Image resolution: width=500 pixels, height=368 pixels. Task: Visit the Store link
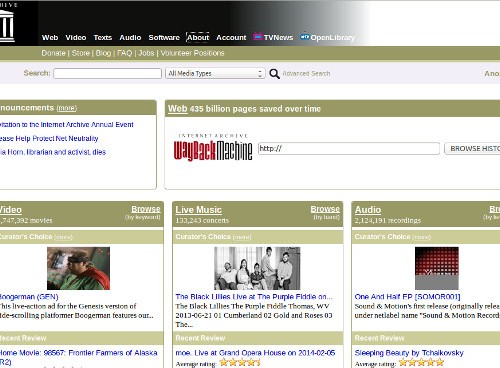[x=81, y=53]
